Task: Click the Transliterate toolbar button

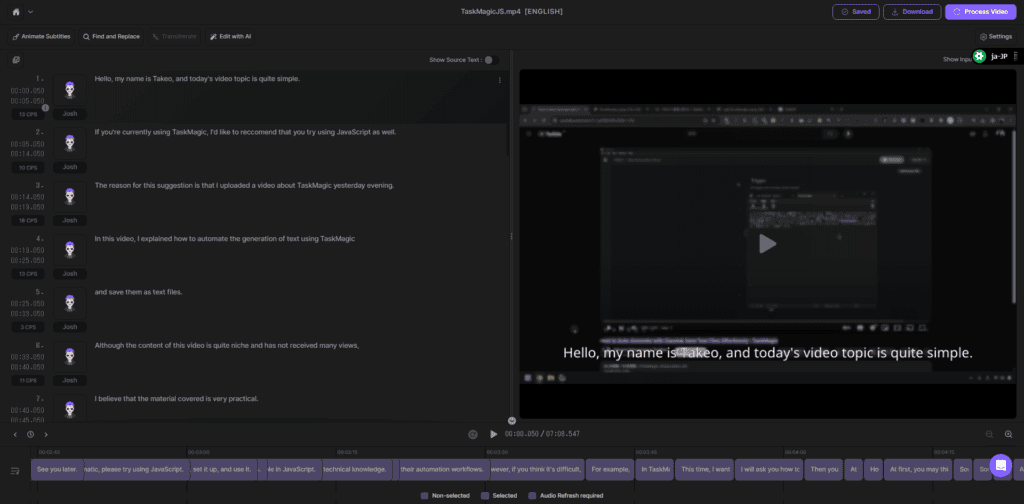Action: 174,37
